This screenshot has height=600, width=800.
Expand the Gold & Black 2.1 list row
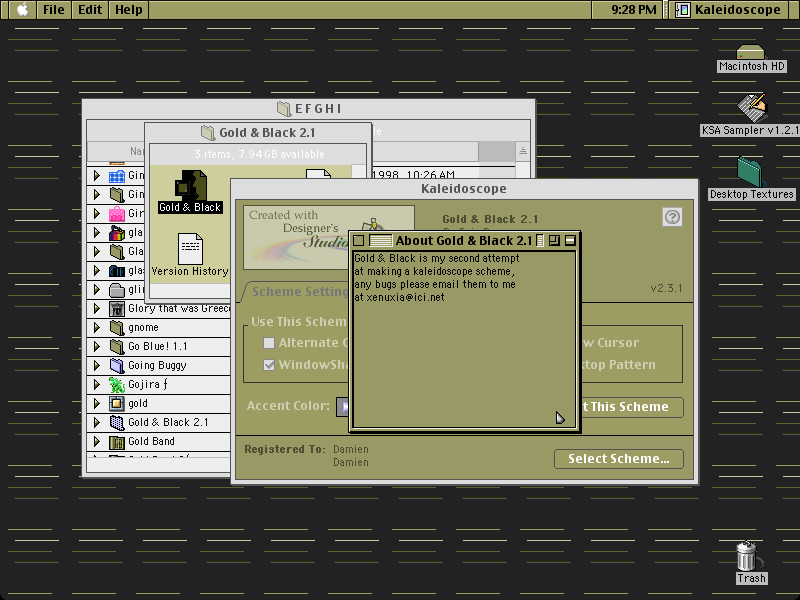point(96,423)
